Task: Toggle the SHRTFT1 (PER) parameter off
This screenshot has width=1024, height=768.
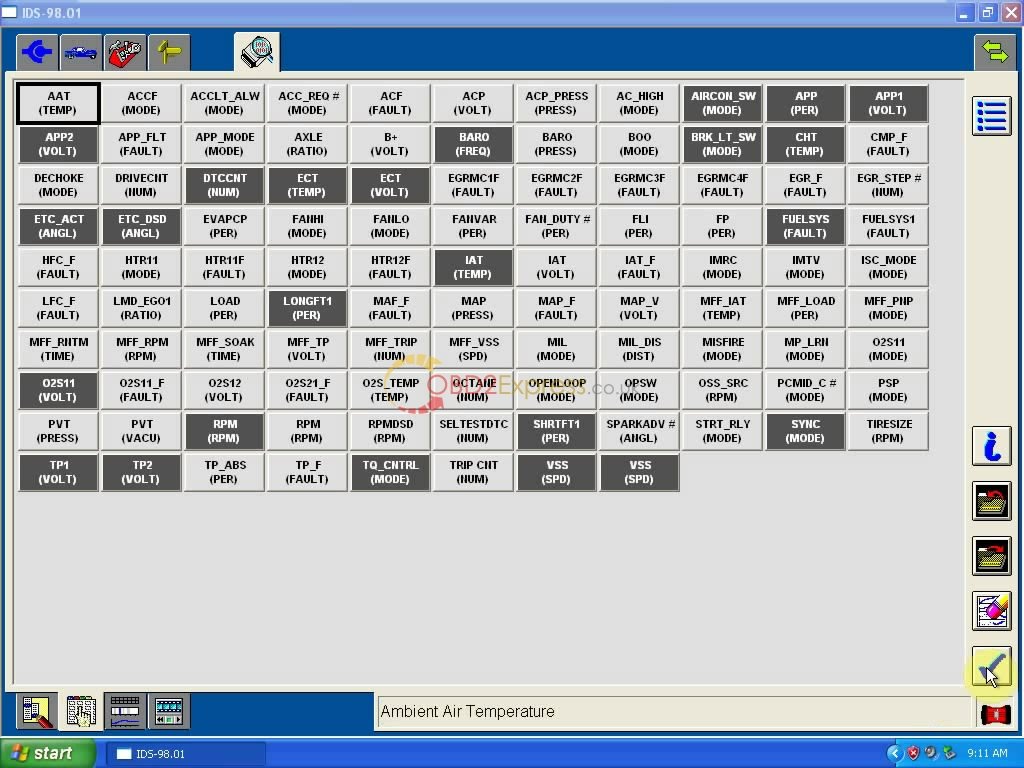Action: coord(556,431)
